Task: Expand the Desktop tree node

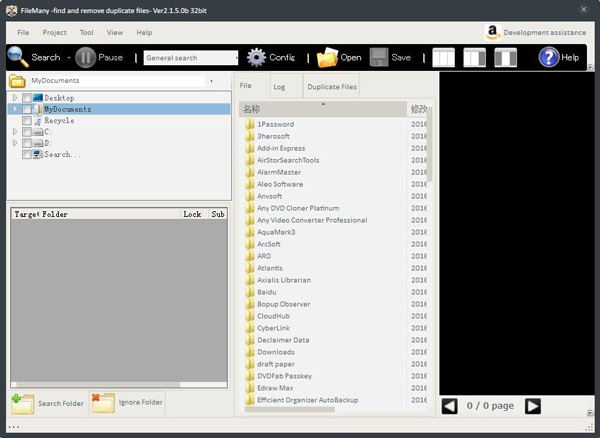Action: pos(15,98)
